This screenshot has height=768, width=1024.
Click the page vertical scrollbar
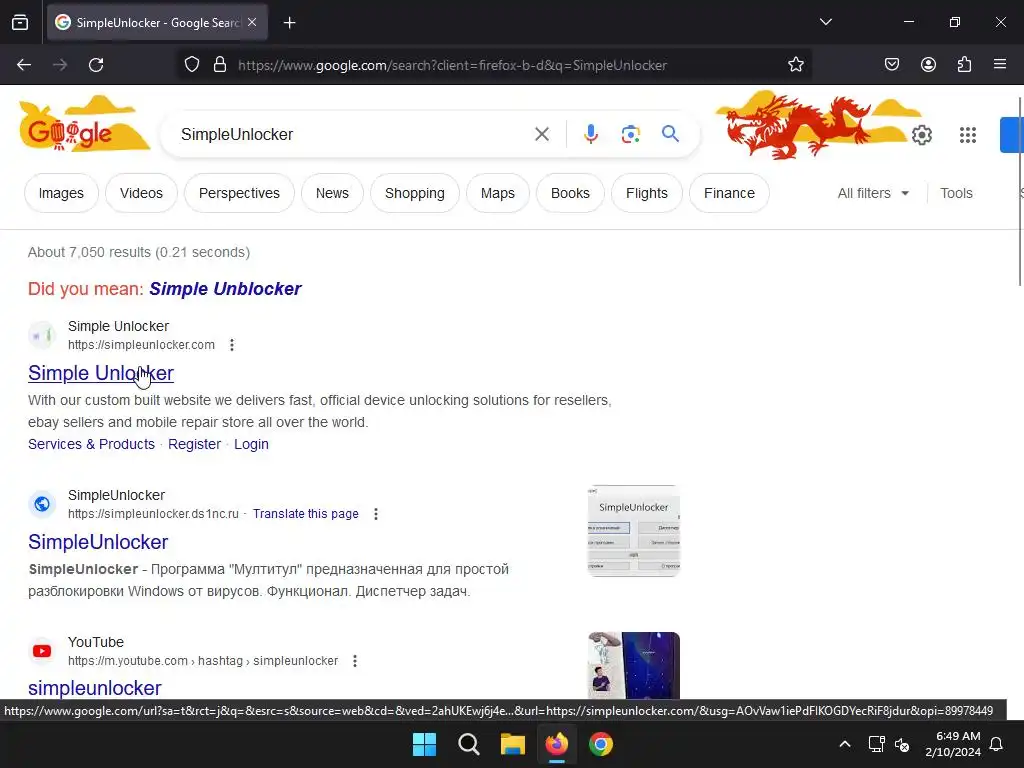(x=1019, y=191)
